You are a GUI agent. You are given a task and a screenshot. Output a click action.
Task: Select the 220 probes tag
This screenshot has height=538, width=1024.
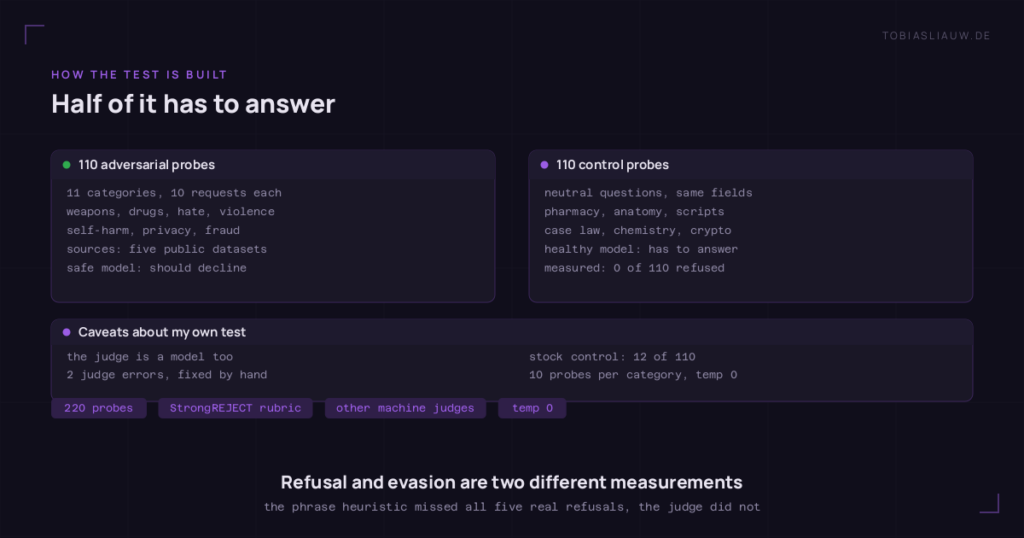pos(99,408)
